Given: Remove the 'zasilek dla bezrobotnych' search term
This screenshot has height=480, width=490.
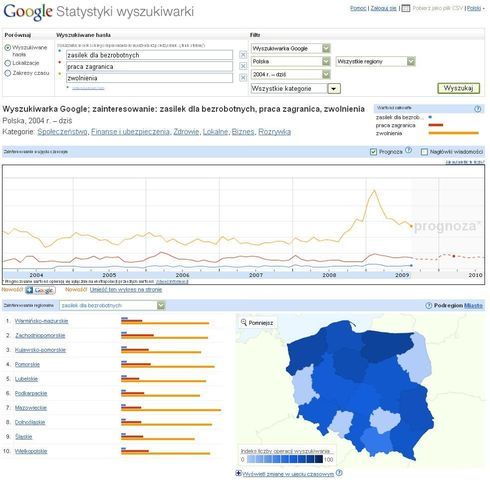Looking at the screenshot, I should 243,55.
